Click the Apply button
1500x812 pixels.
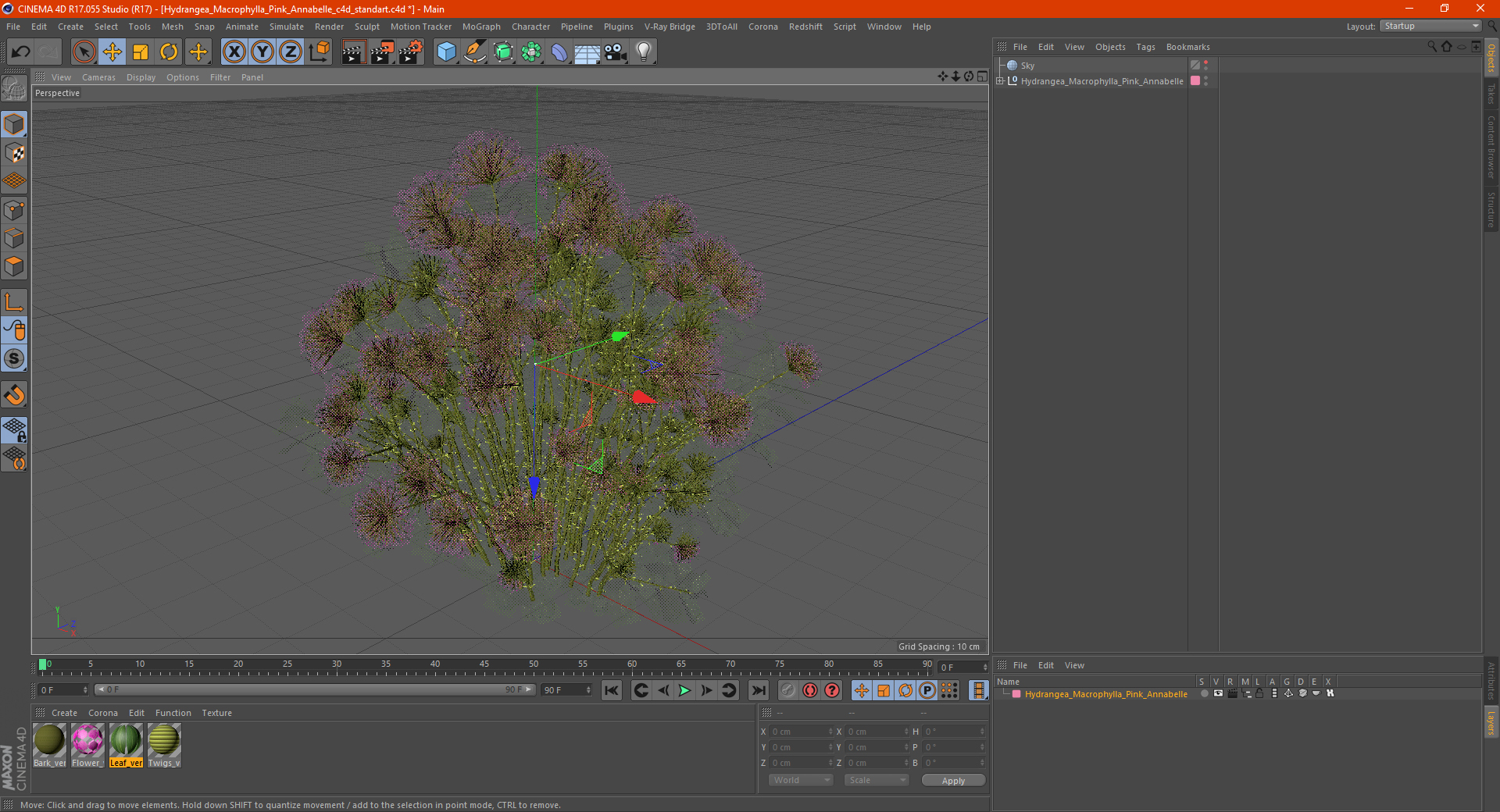(x=953, y=780)
